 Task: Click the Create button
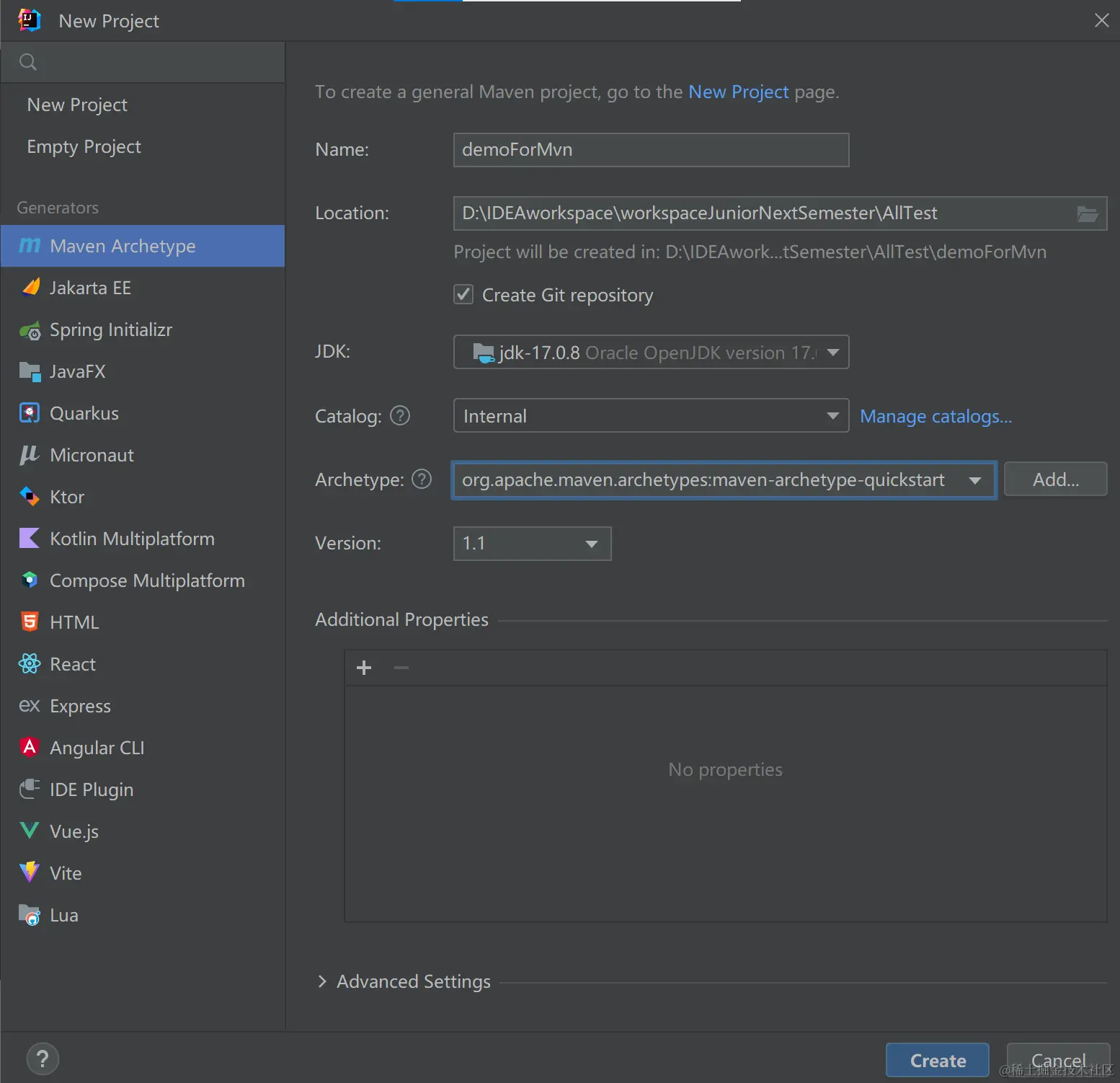click(x=938, y=1061)
